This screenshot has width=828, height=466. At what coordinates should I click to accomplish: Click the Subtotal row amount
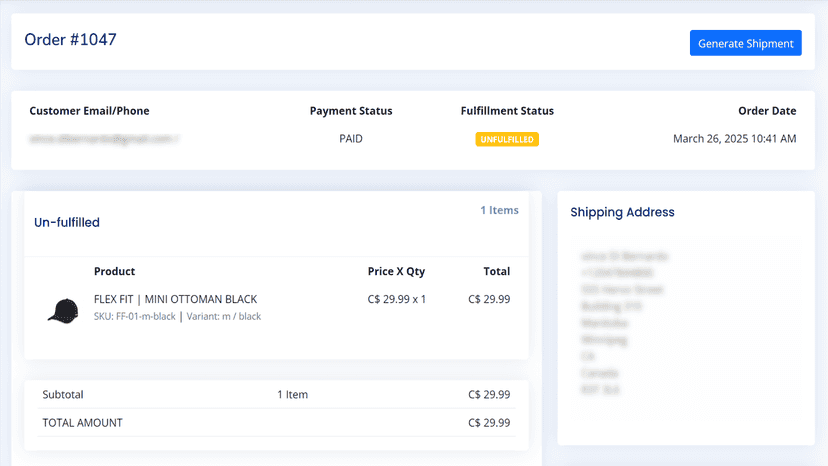489,395
